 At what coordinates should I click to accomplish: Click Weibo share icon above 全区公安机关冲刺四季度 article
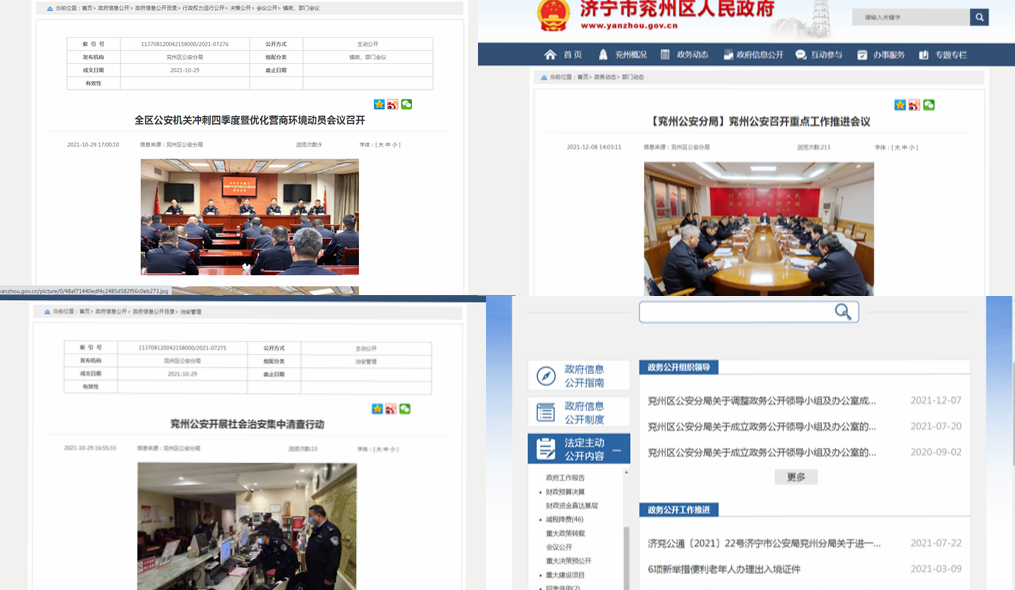point(392,104)
